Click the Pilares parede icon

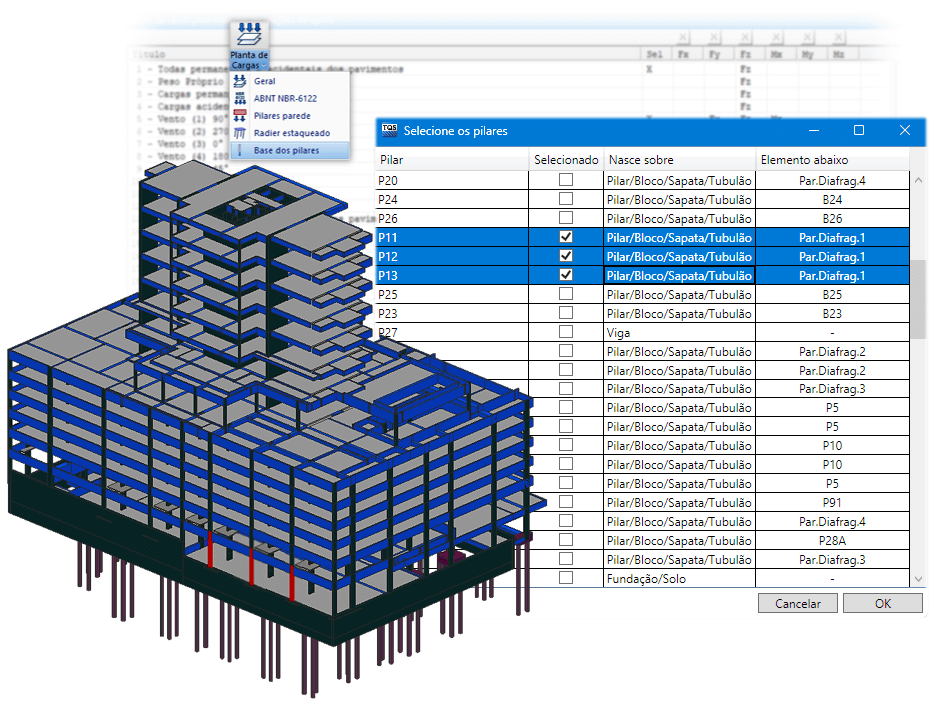click(x=240, y=116)
